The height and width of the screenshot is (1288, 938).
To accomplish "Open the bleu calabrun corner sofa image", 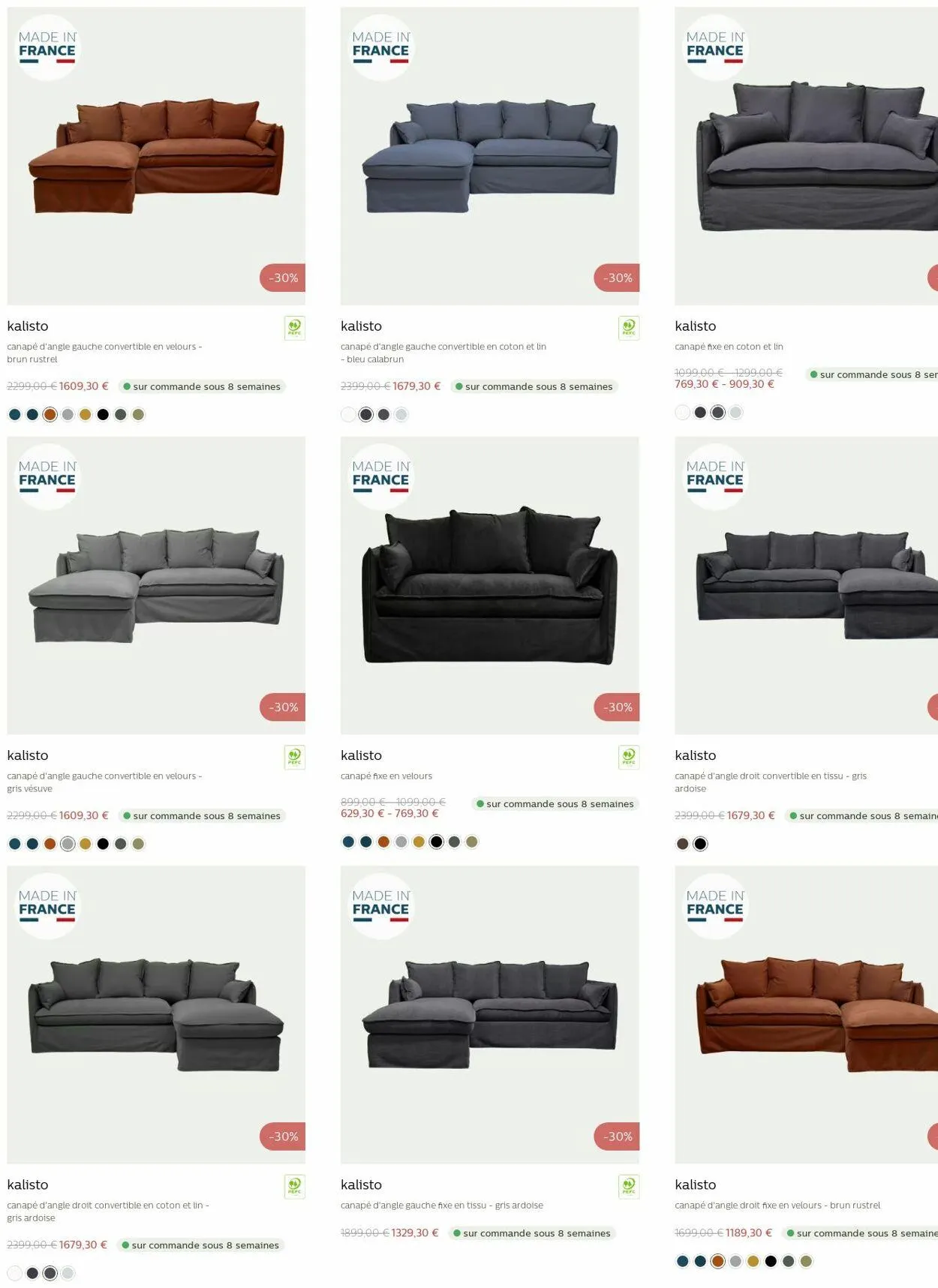I will (x=490, y=156).
